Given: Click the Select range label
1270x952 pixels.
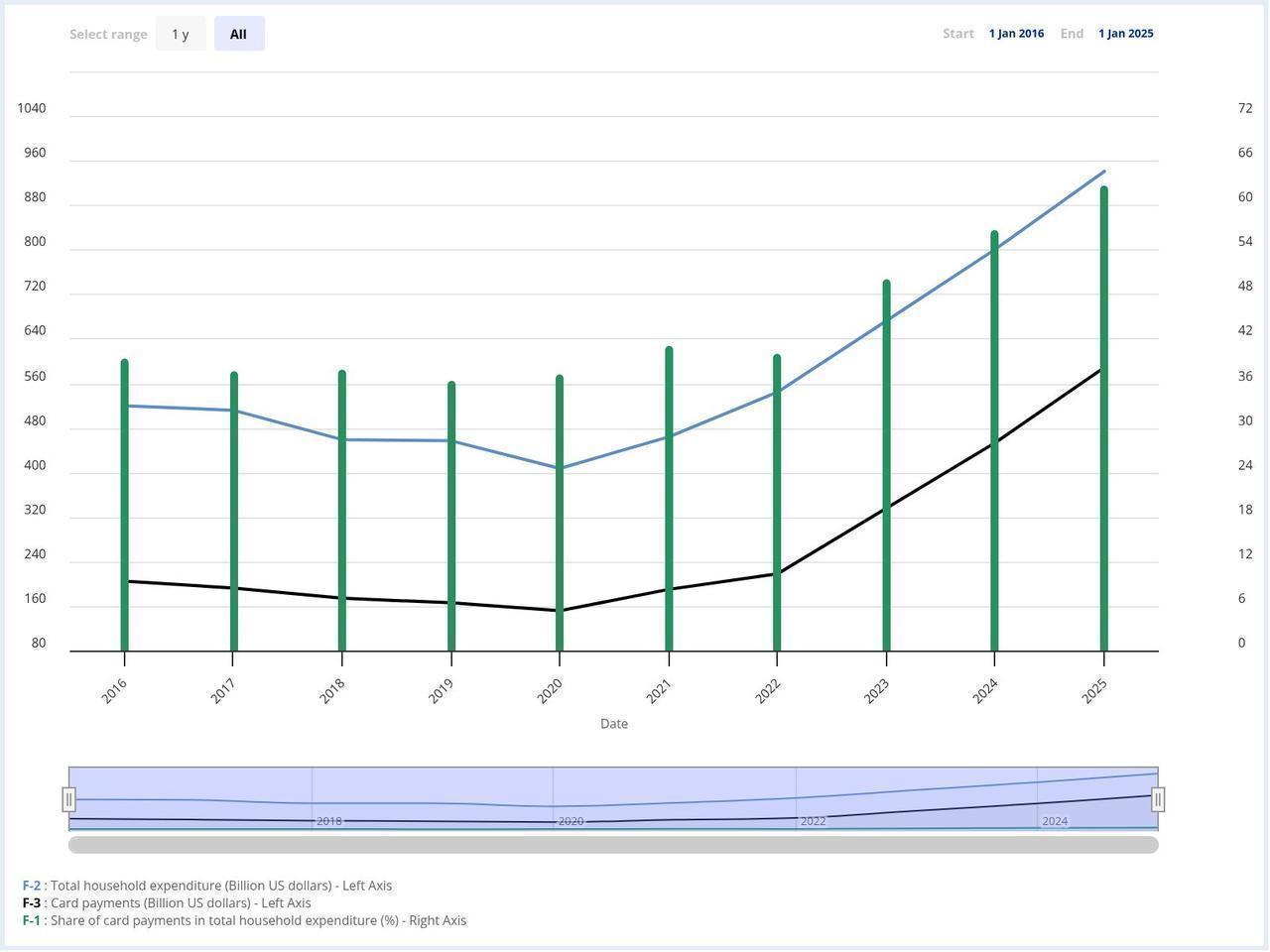Looking at the screenshot, I should click(x=108, y=34).
